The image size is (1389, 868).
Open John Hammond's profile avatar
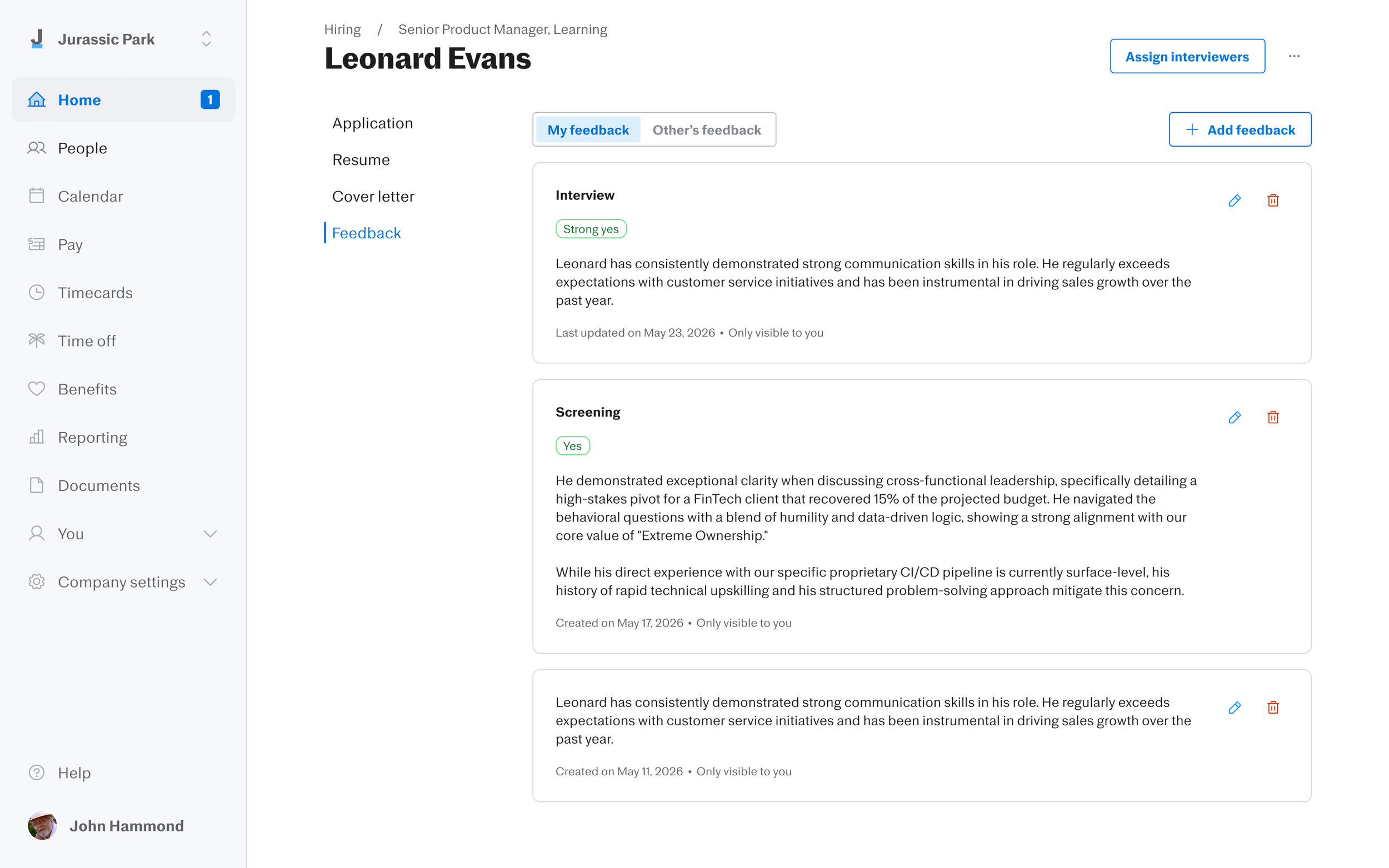tap(42, 826)
